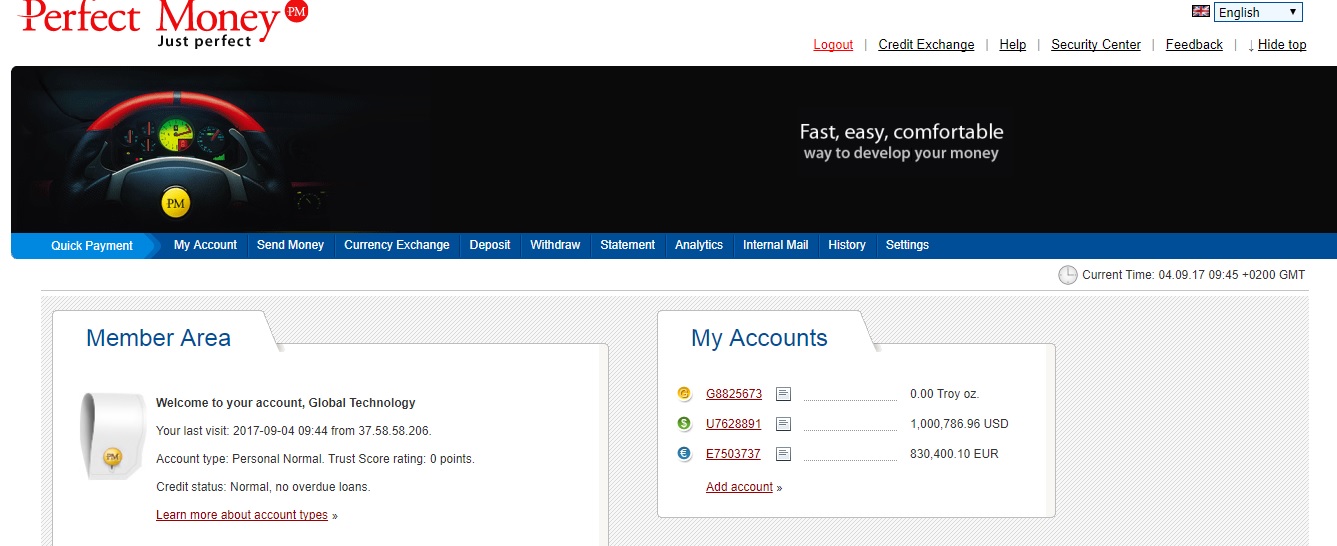1337x546 pixels.
Task: Open the English language dropdown
Action: click(1258, 12)
